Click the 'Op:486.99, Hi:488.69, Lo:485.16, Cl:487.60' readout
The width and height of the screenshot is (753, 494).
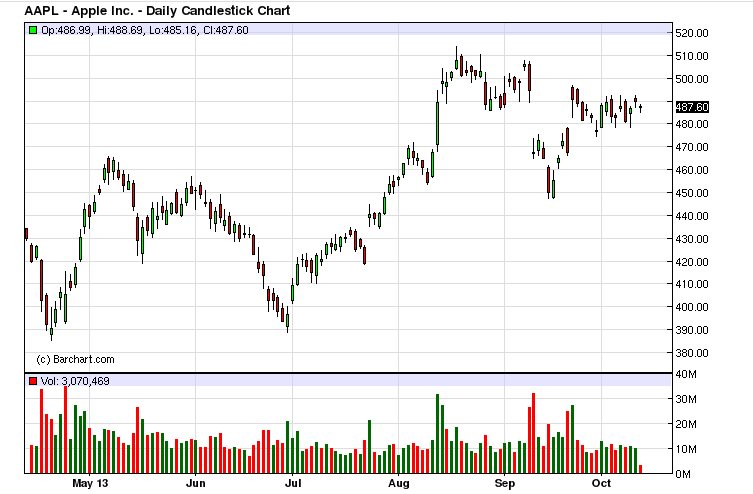[x=145, y=30]
